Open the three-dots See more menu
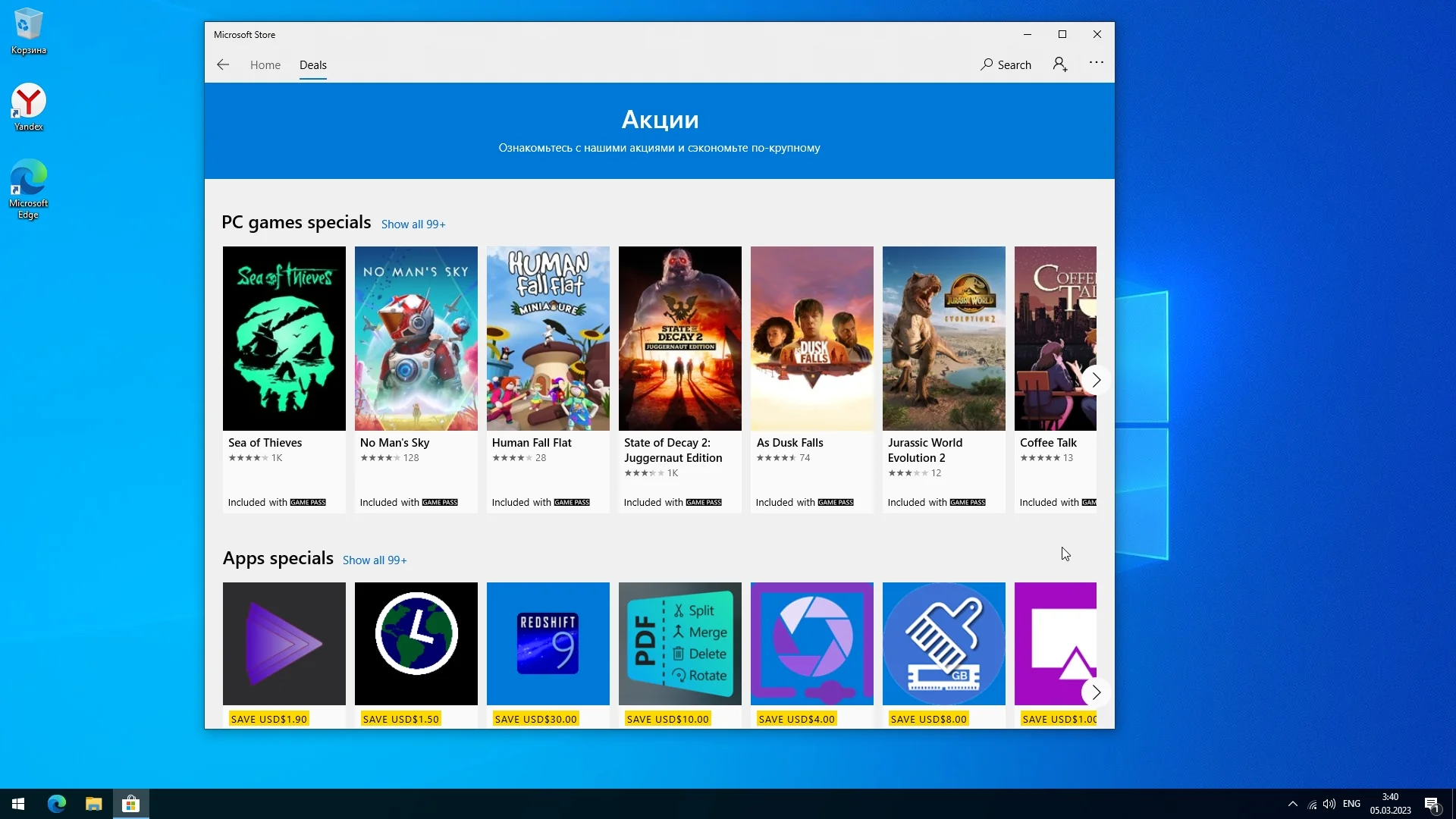Screen dimensions: 1456x819 [x=1096, y=63]
